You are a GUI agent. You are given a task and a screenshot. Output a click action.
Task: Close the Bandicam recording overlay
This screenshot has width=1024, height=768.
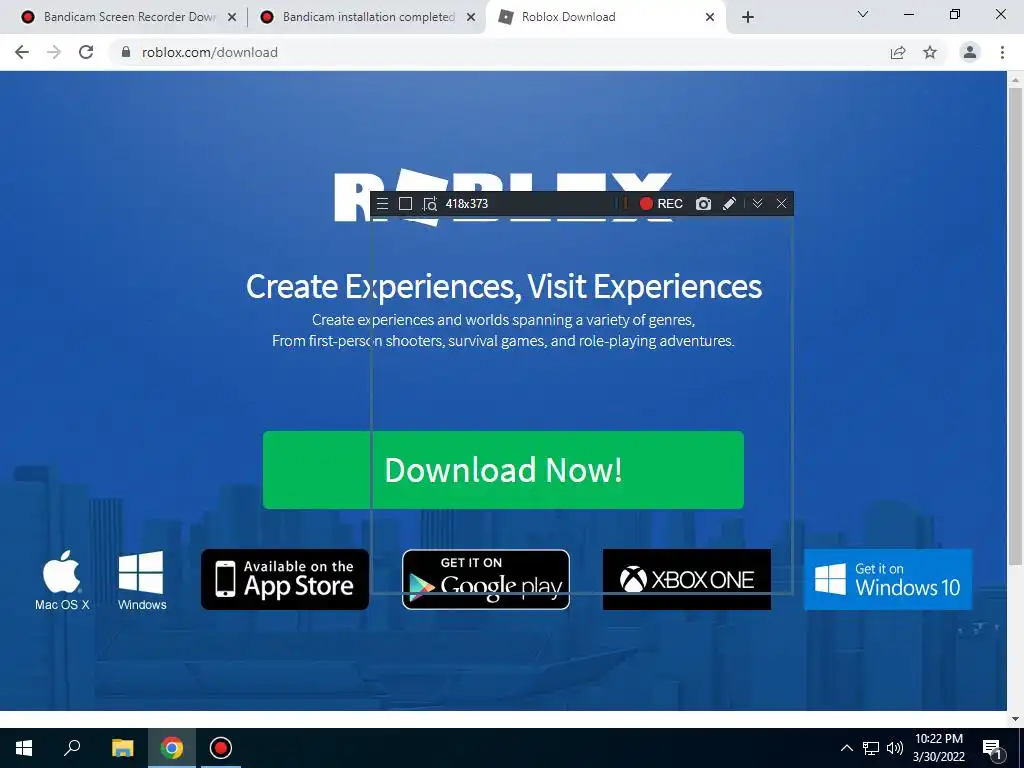click(782, 204)
